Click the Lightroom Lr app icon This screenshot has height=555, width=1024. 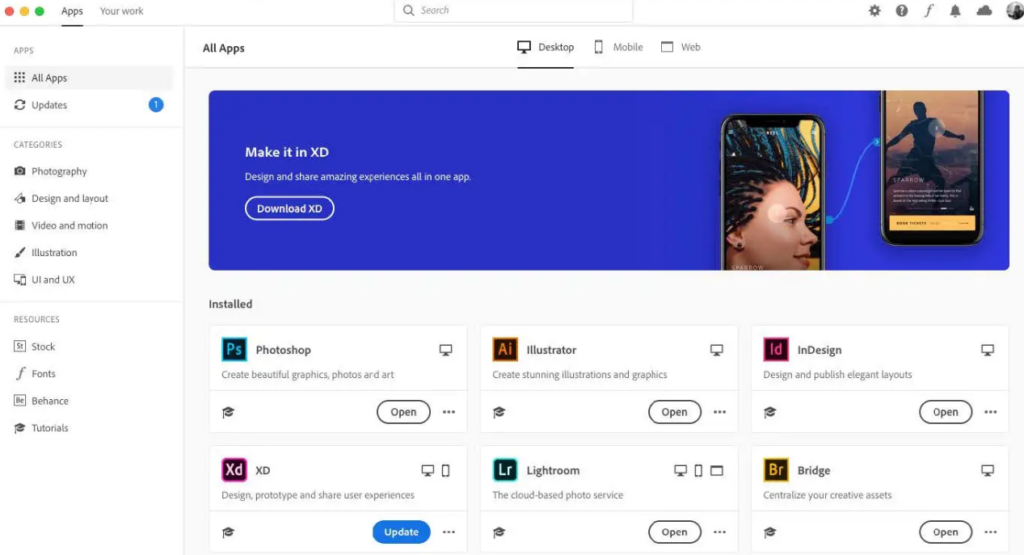[x=505, y=470]
